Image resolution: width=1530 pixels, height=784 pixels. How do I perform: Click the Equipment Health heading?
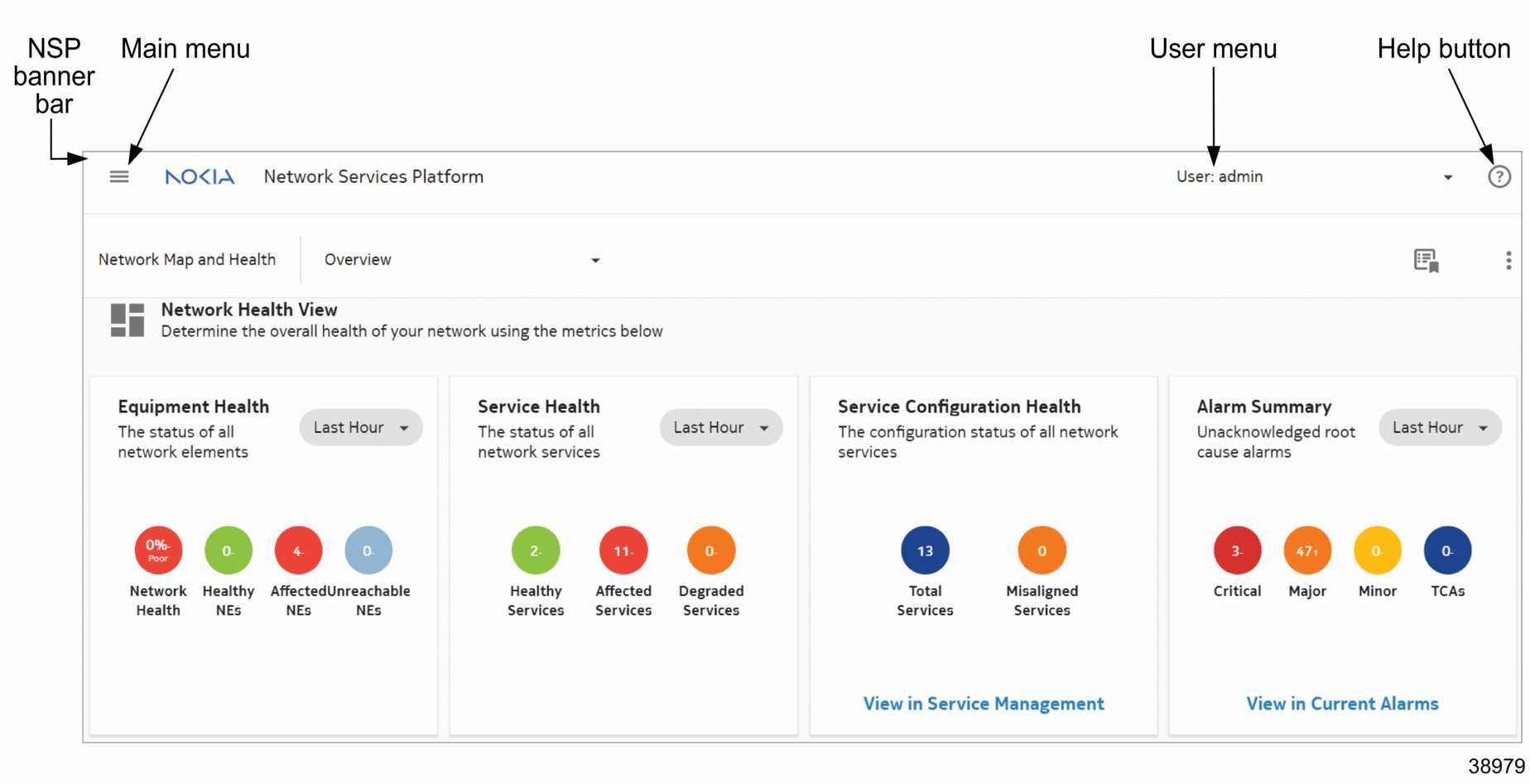click(194, 406)
